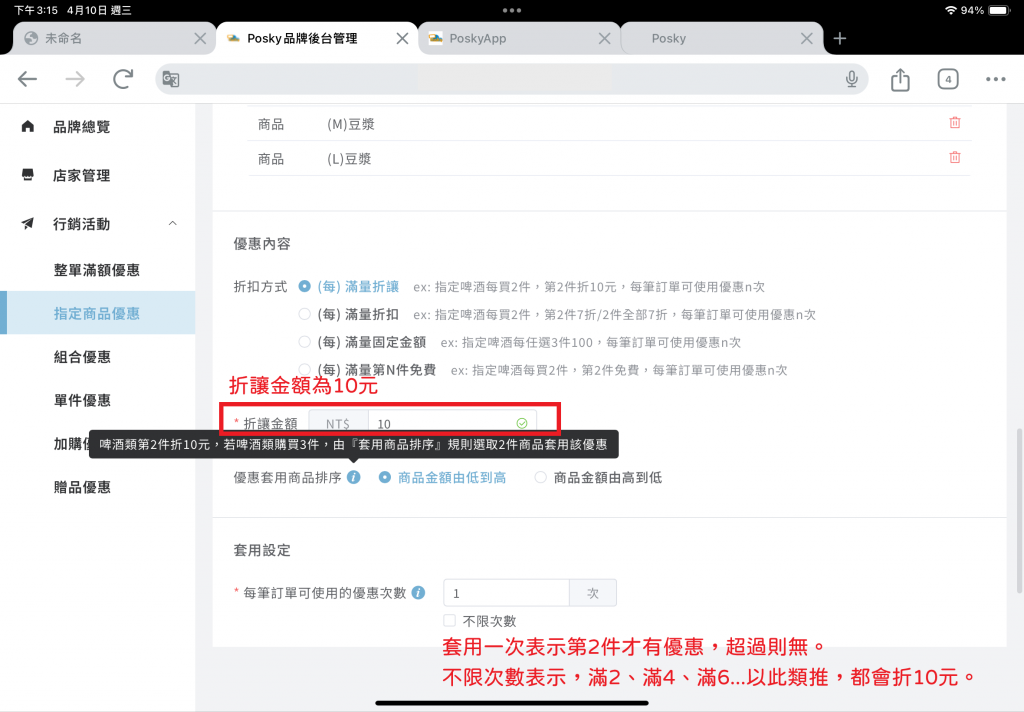
Task: Click the page vertical scrollbar
Action: click(x=1019, y=510)
